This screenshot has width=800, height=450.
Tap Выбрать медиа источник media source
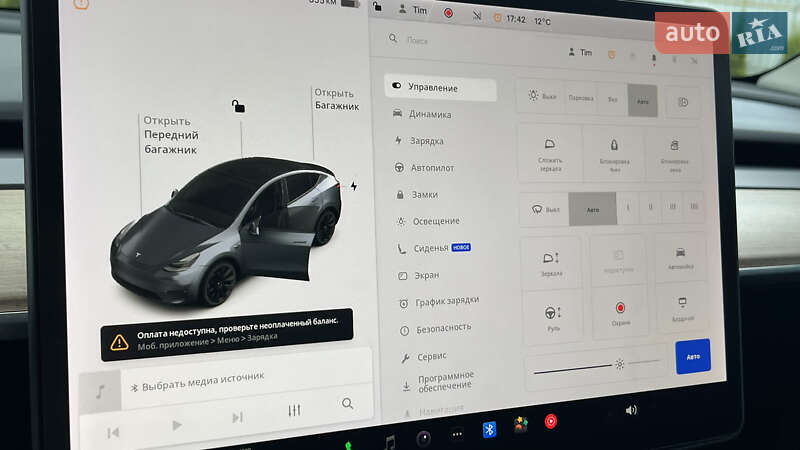[198, 382]
